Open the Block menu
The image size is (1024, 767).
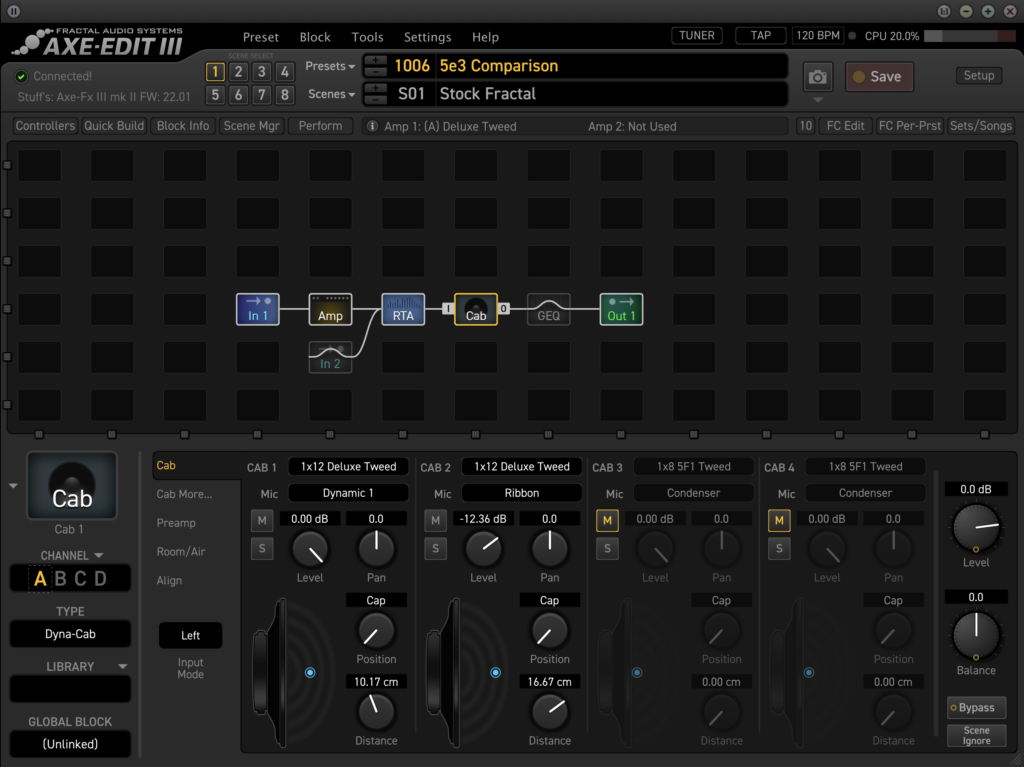[315, 37]
